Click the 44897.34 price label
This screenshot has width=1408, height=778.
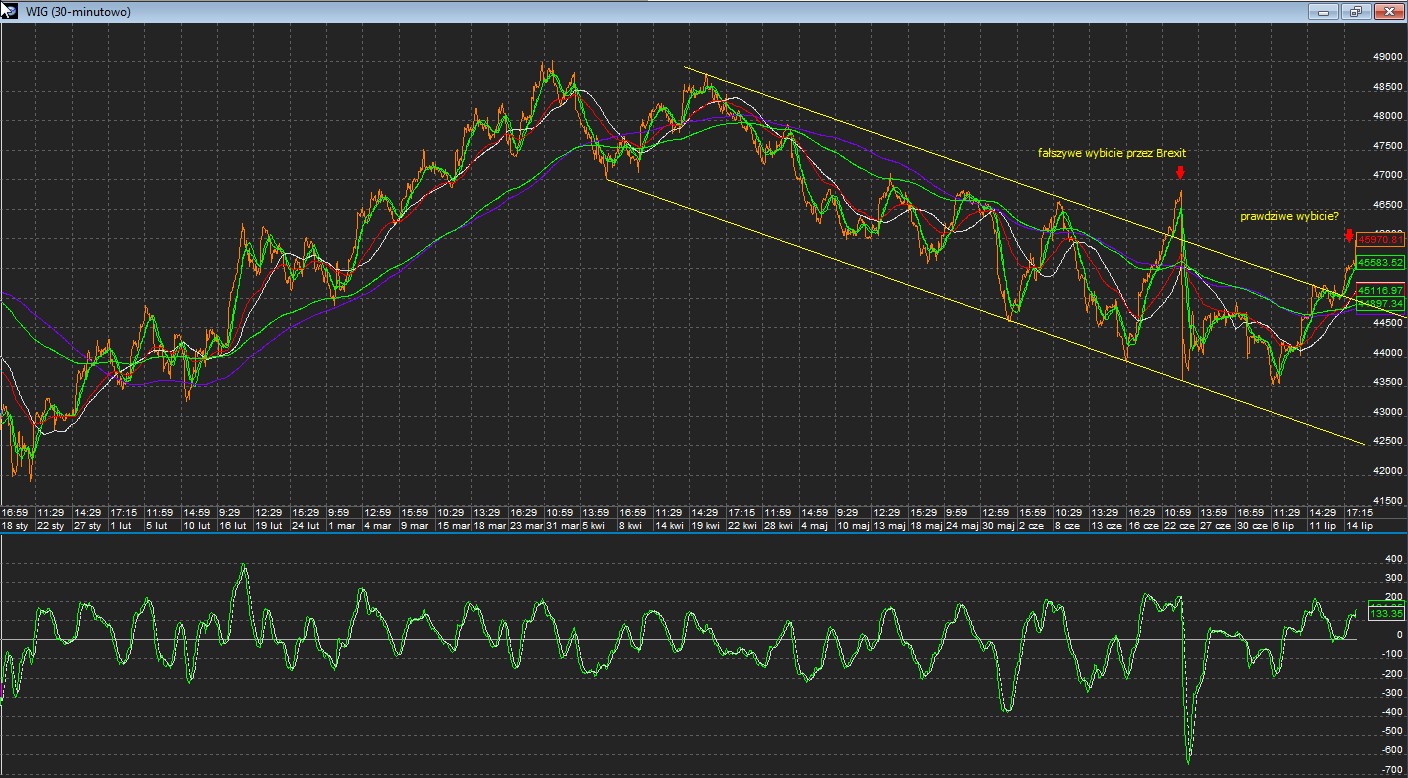coord(1381,303)
